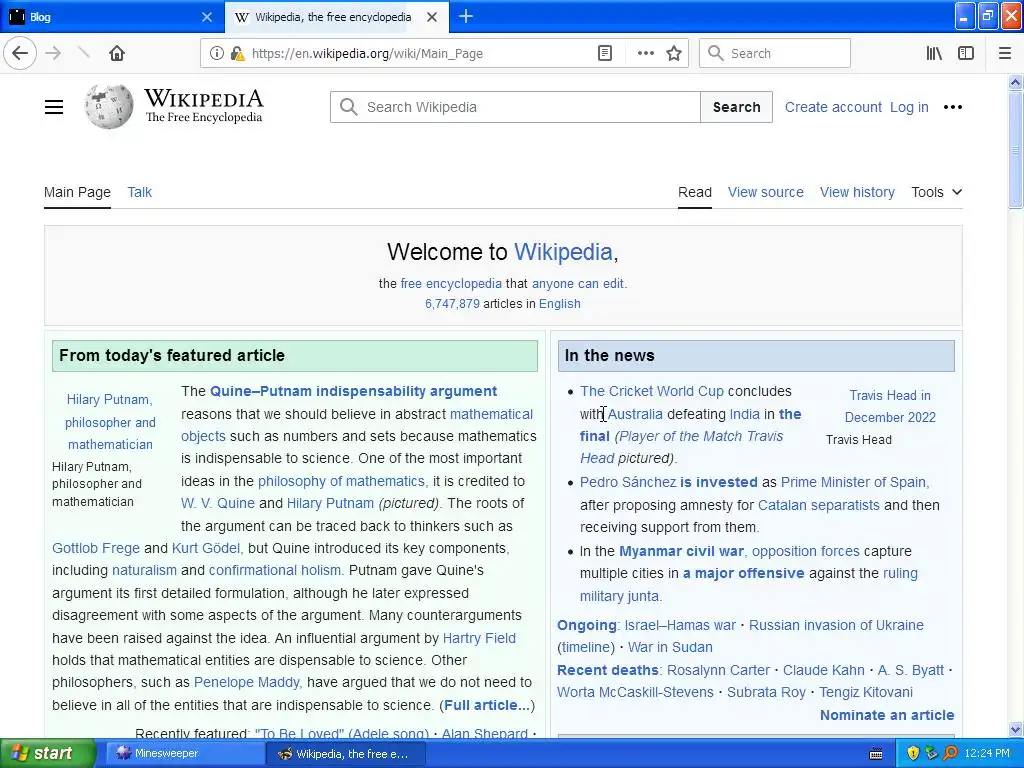Open the Windows Start button

tap(48, 753)
